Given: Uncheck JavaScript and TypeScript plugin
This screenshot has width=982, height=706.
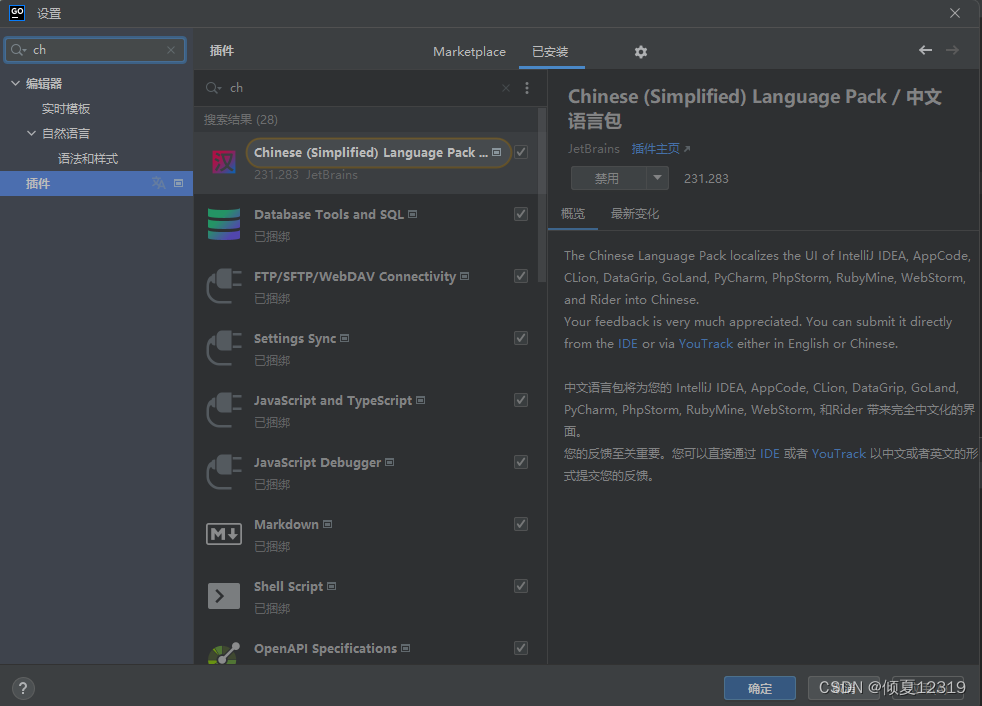Looking at the screenshot, I should click(521, 400).
